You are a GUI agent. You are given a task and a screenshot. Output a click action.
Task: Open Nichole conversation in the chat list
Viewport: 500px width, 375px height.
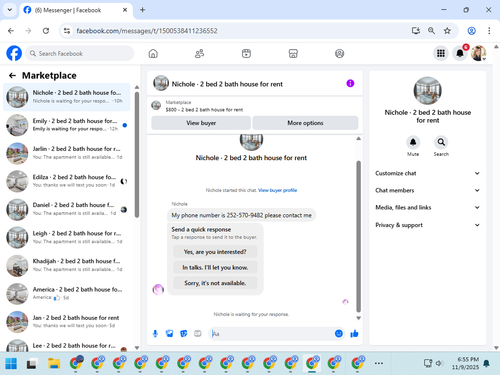(67, 97)
